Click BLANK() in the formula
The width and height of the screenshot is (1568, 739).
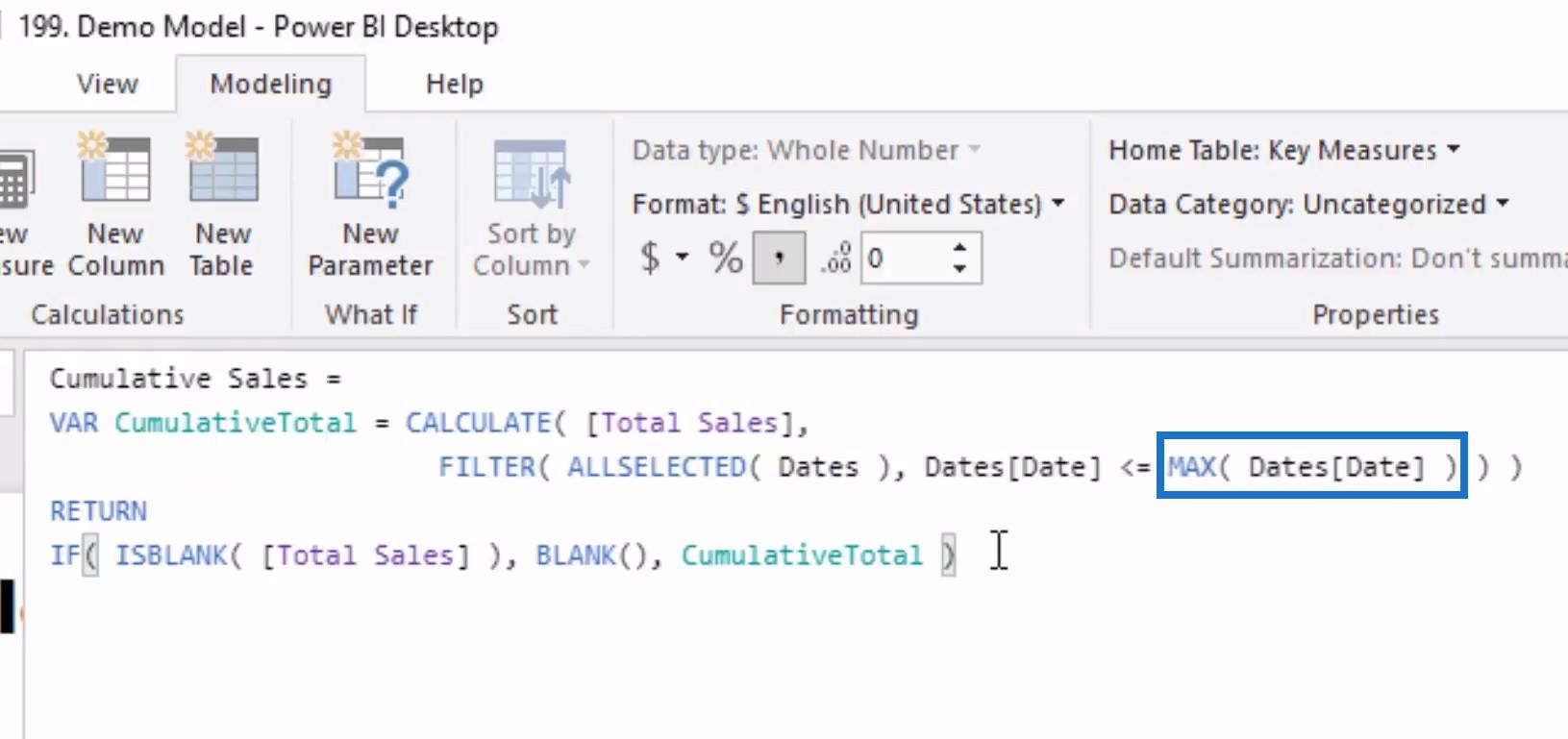pos(590,555)
